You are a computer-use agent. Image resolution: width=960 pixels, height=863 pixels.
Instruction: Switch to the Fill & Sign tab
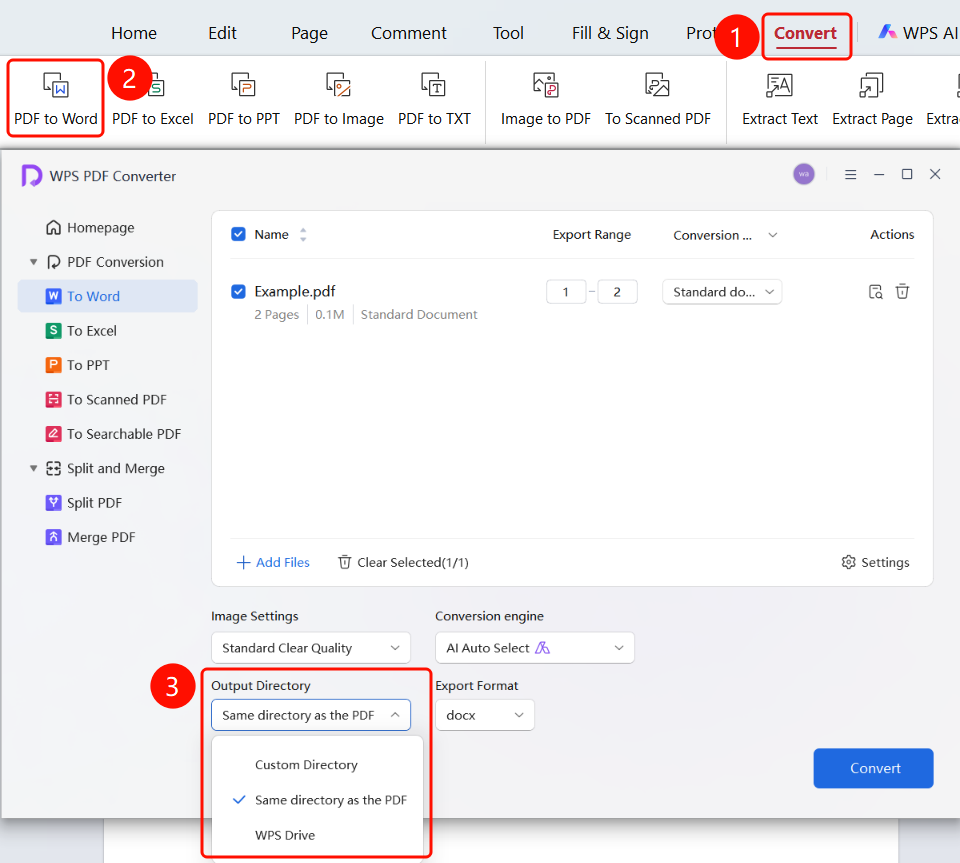(610, 33)
